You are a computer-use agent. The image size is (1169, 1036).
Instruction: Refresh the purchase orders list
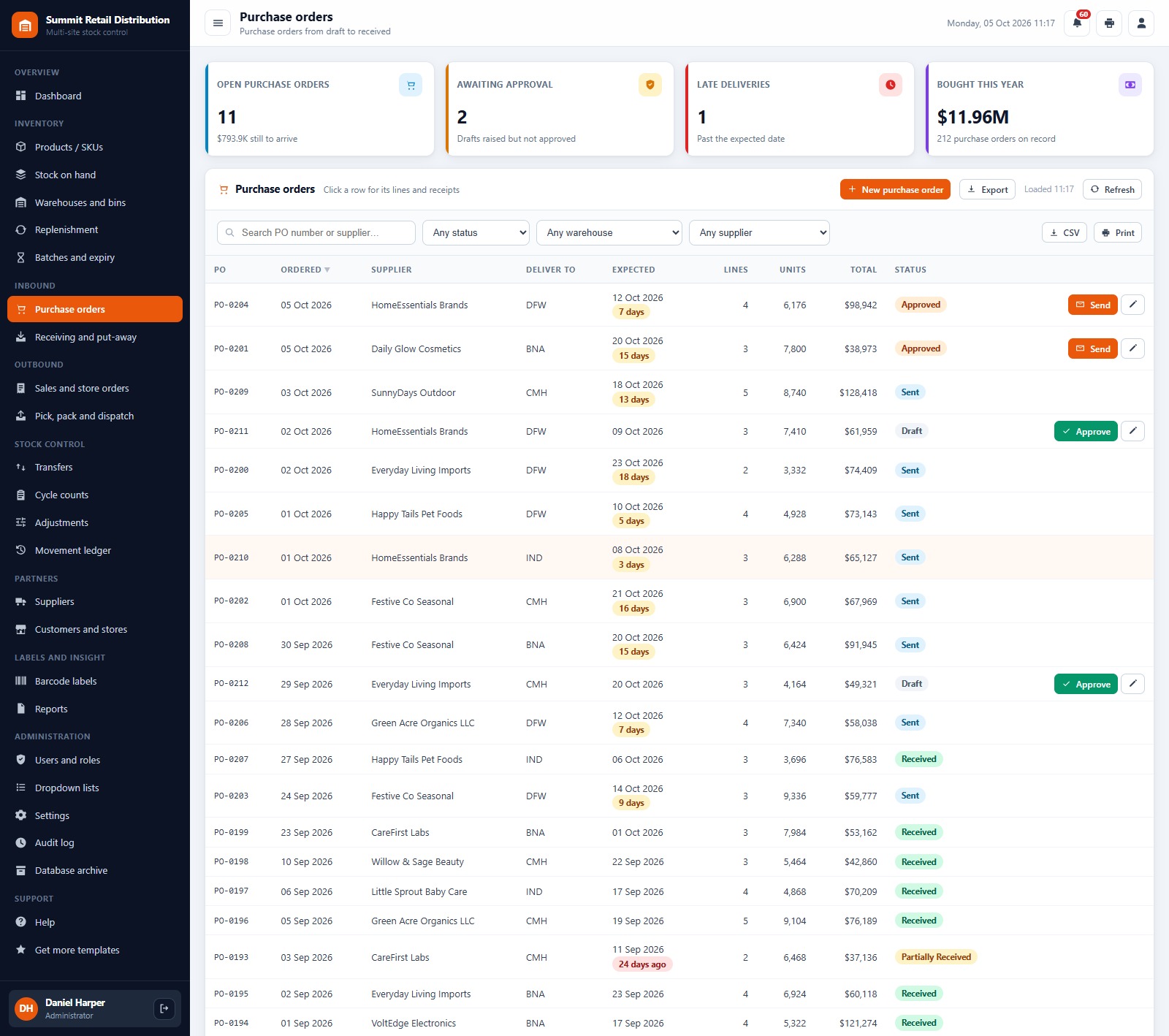click(1112, 189)
